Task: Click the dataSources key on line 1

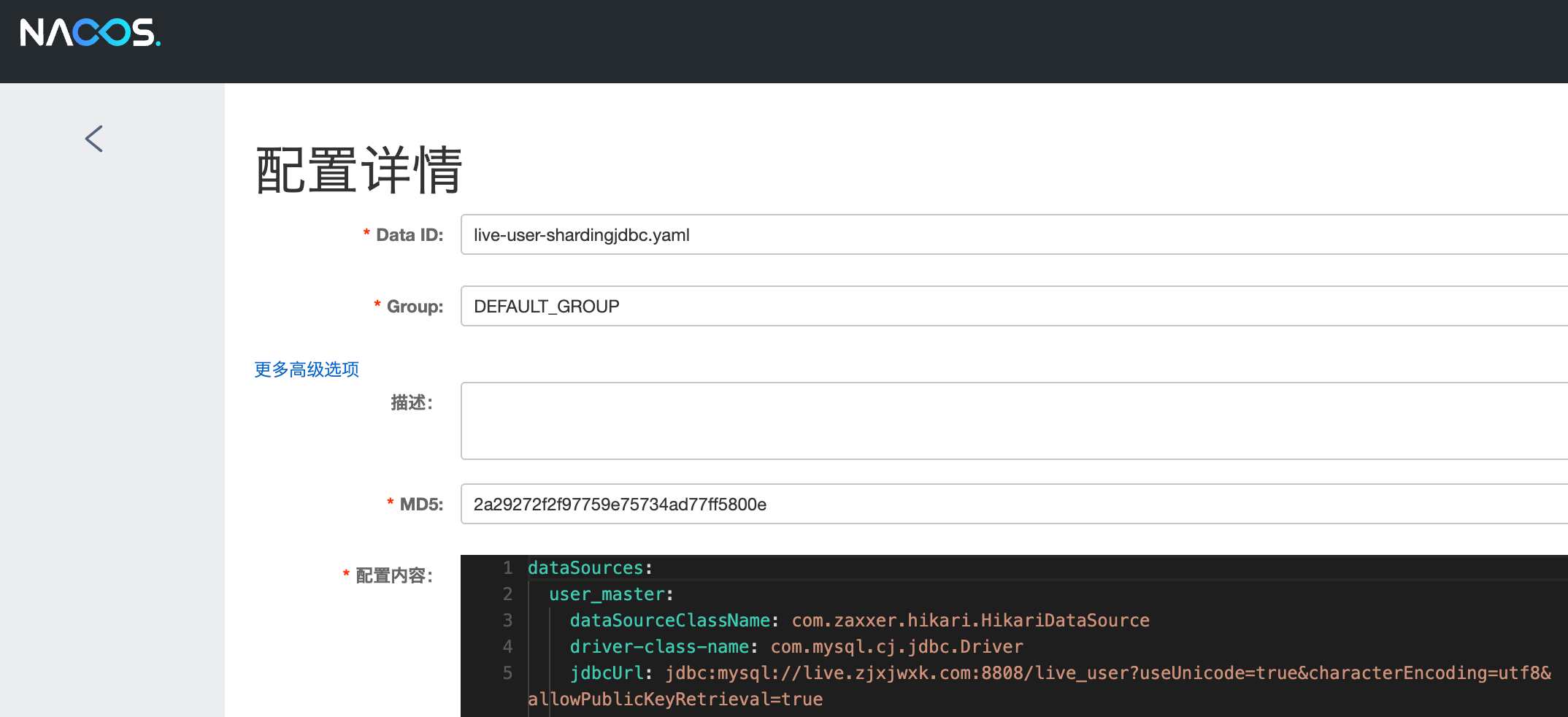Action: (585, 568)
